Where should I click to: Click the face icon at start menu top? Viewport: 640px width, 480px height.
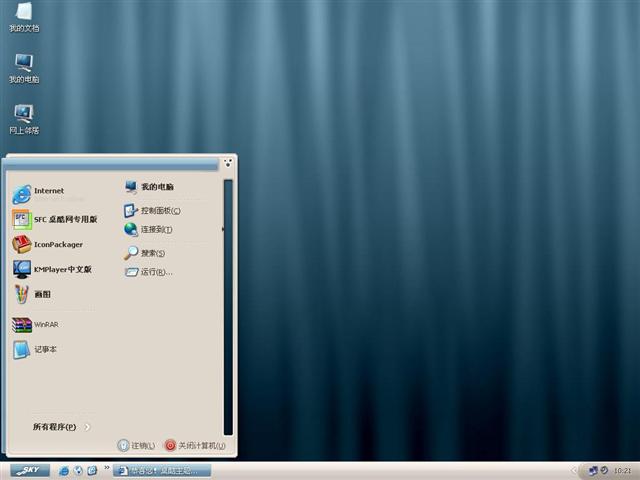tap(228, 163)
